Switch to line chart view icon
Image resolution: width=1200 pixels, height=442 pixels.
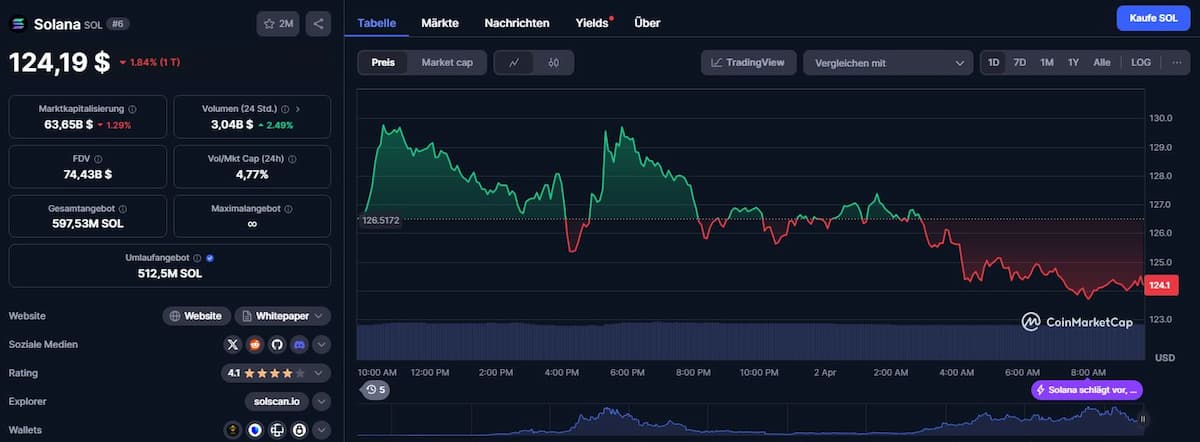click(514, 62)
